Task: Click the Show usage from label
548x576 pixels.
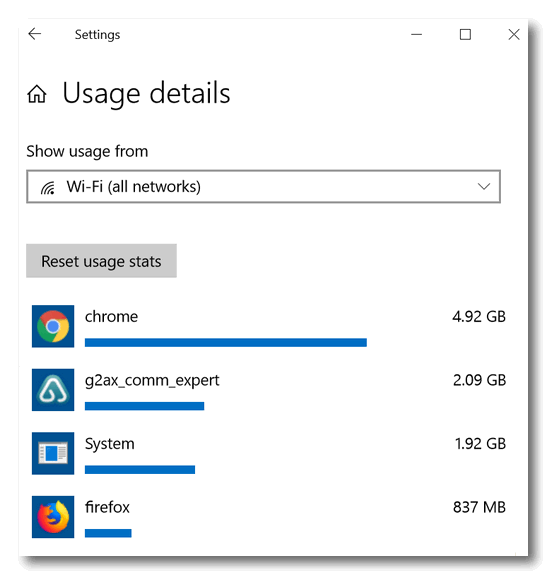Action: point(87,151)
